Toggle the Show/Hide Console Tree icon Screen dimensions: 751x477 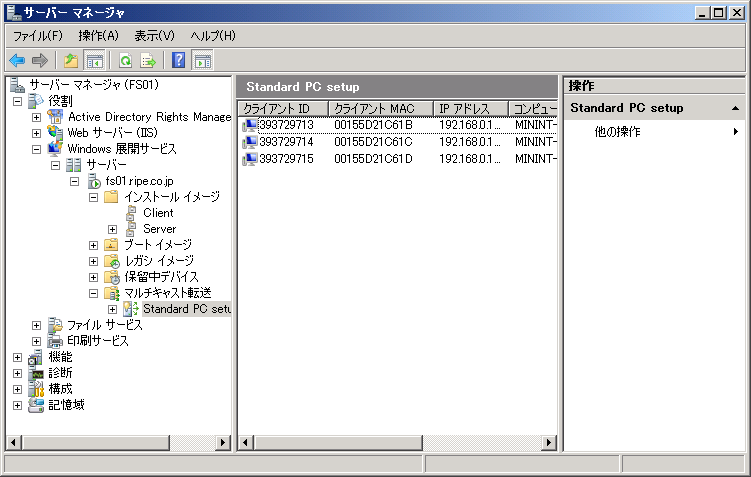(95, 60)
